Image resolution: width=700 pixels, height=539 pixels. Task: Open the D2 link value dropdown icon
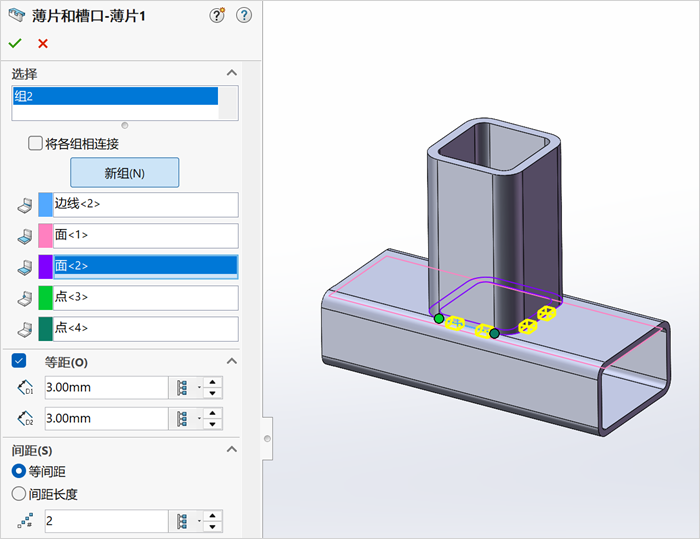point(186,419)
